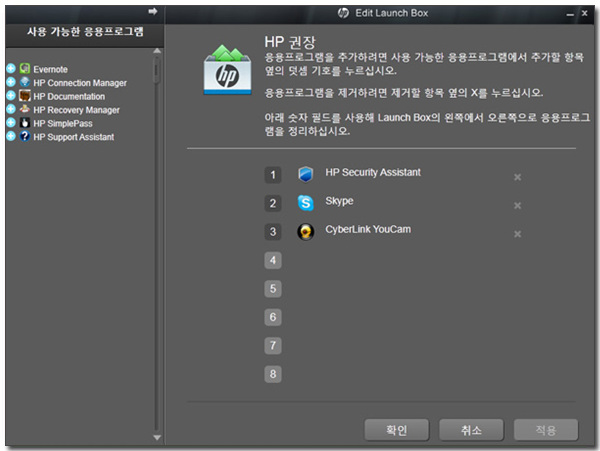Add HP Documentation with its plus icon
The width and height of the screenshot is (600, 451).
[x=11, y=96]
